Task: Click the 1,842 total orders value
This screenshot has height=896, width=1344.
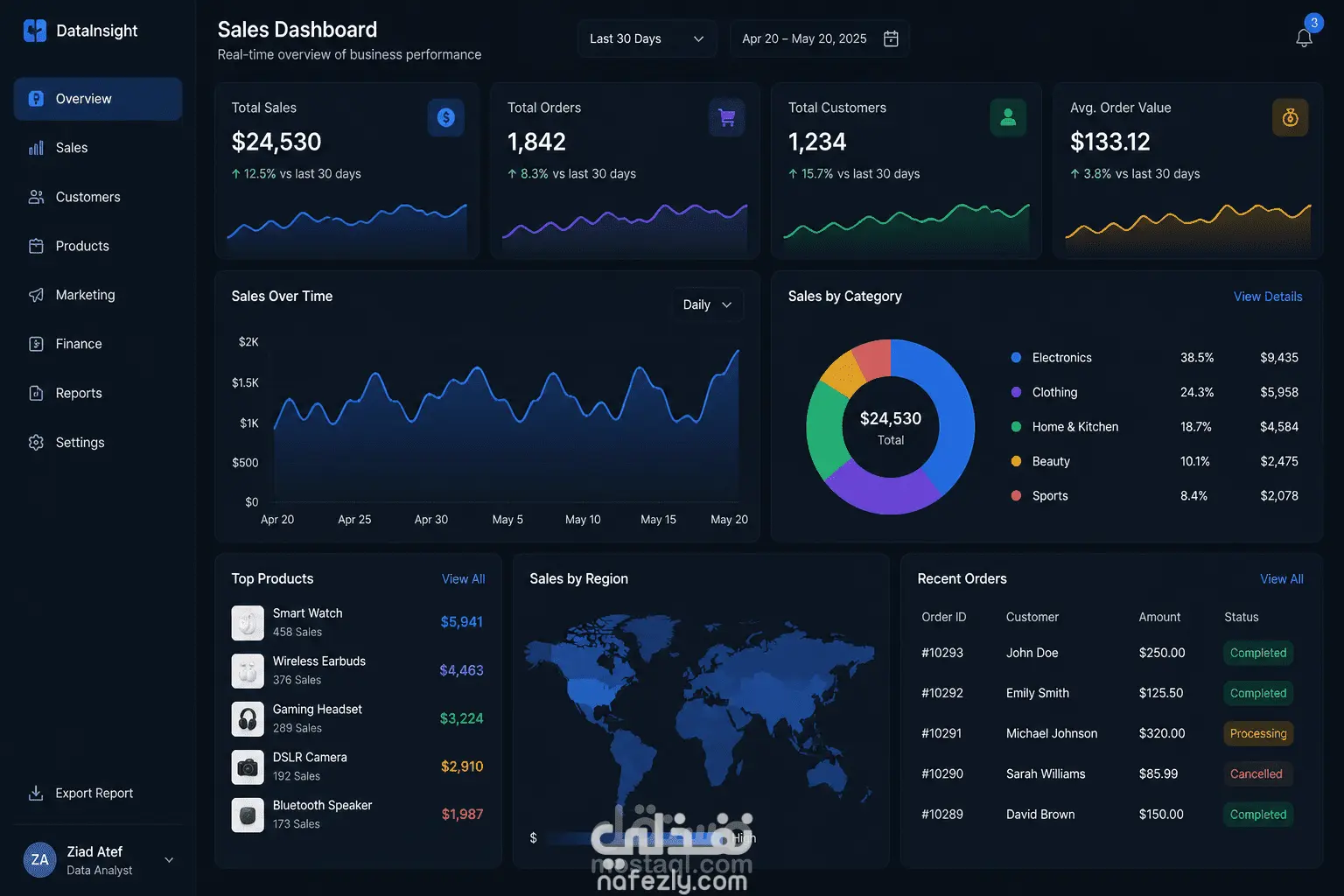Action: [x=536, y=142]
